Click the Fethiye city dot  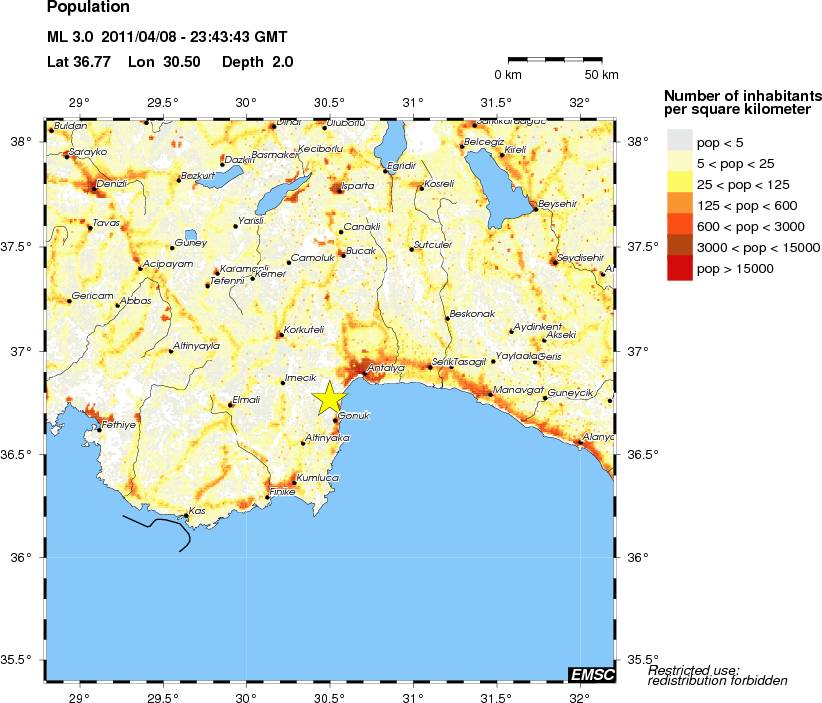(99, 430)
